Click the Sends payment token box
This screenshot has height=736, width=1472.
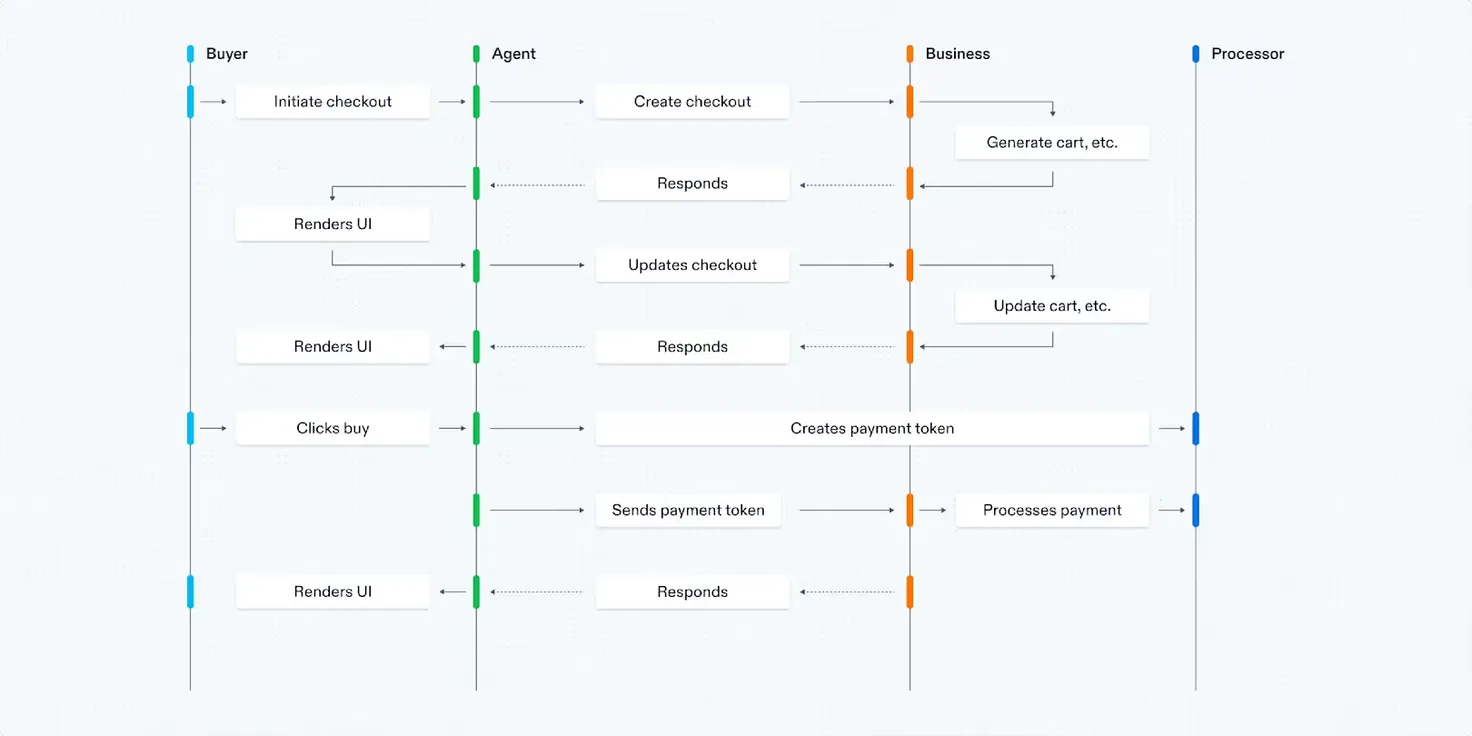coord(688,510)
